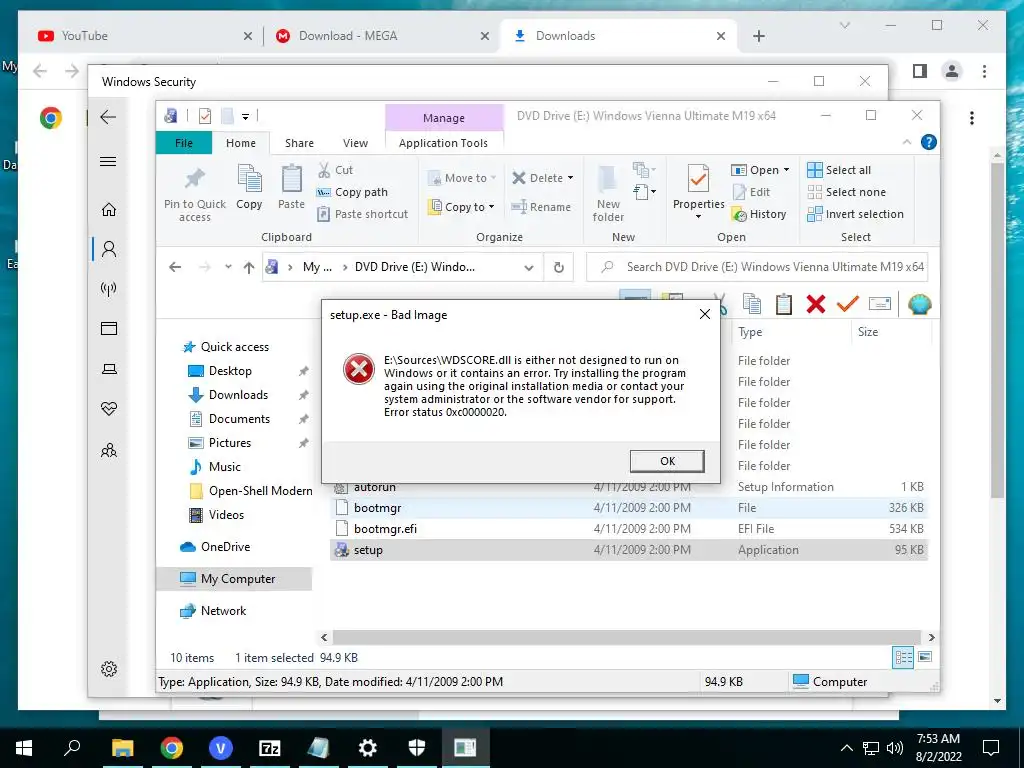Customize Quick Access Toolbar dropdown

click(246, 117)
